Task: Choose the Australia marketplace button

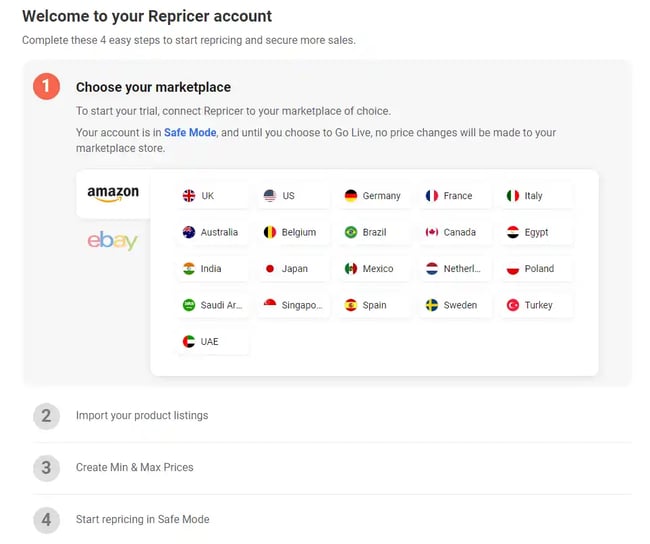Action: (x=211, y=232)
